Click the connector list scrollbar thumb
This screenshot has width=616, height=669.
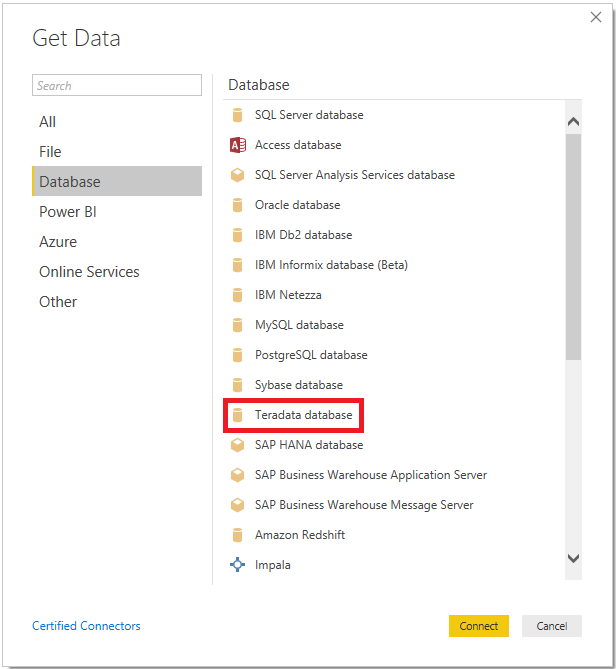click(x=573, y=247)
